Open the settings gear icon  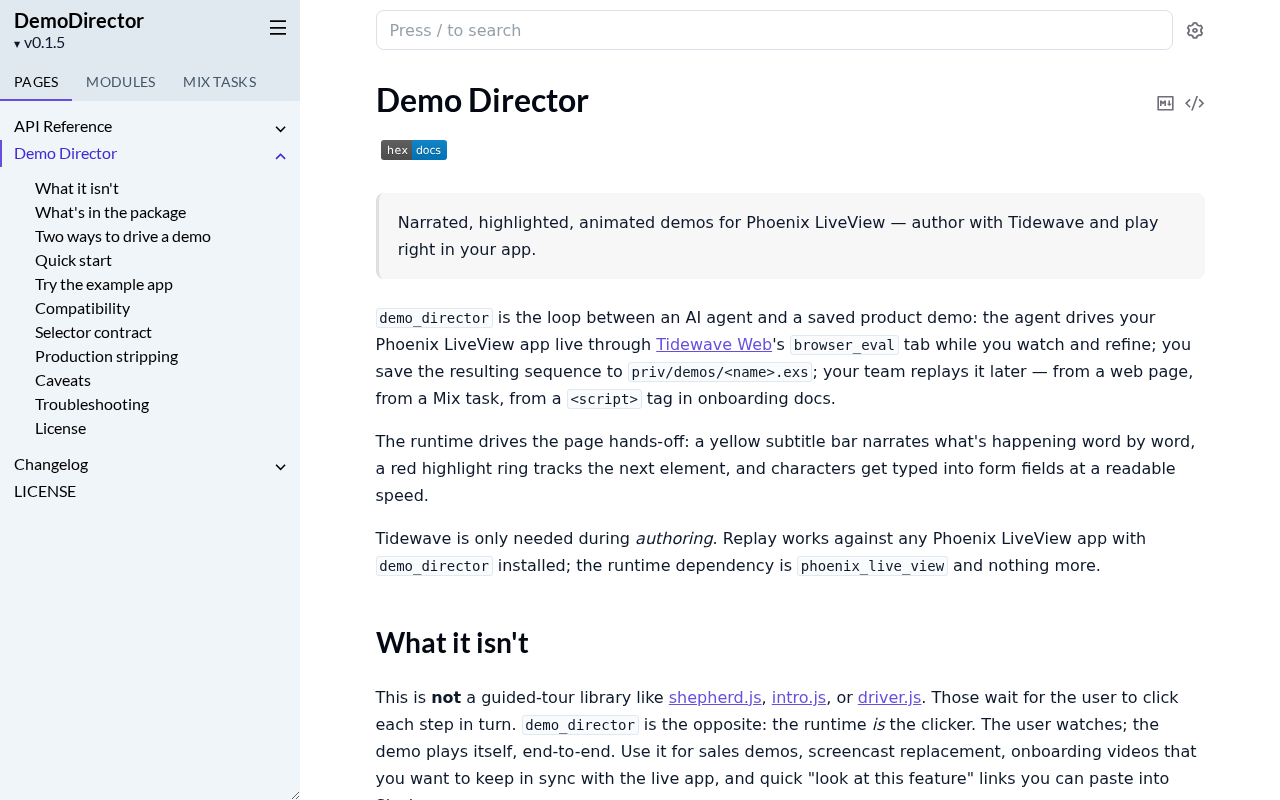(x=1195, y=30)
